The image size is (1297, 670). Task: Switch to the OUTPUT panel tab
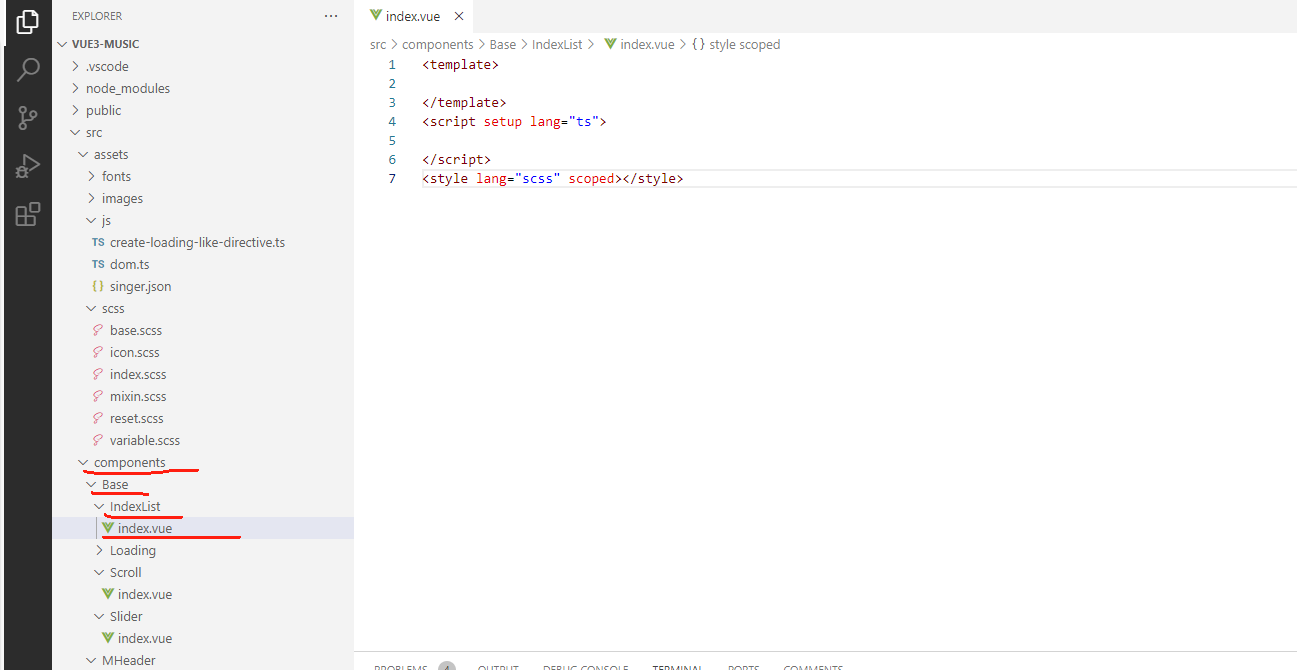click(497, 667)
